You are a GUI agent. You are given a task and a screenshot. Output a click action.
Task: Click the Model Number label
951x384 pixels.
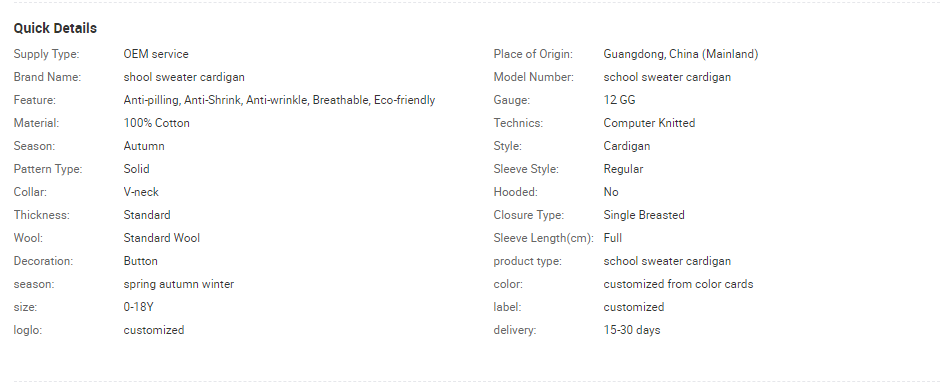coord(533,77)
